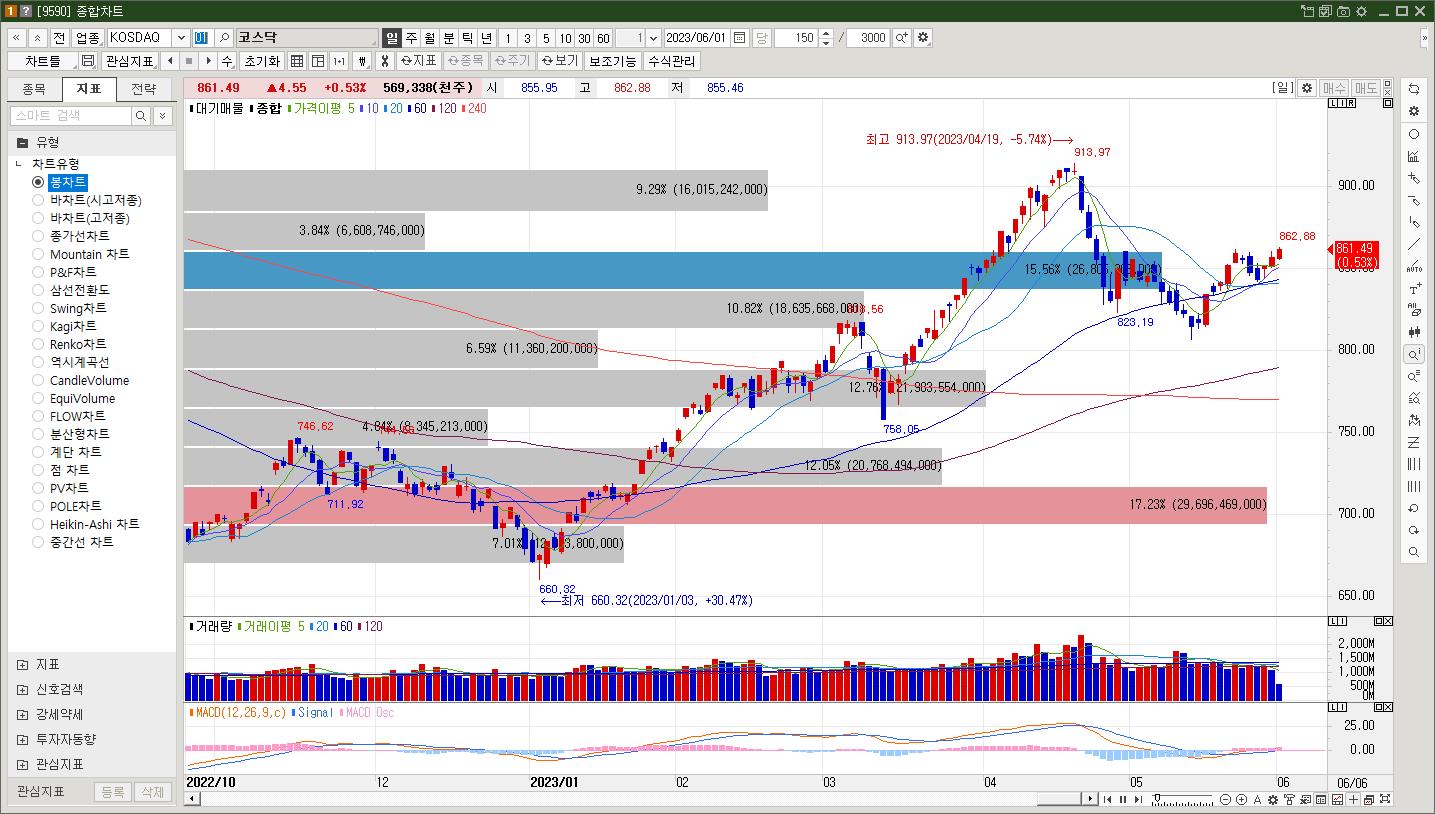Select the P&F차트 radio option
Screen dimensions: 1435x814
point(38,272)
